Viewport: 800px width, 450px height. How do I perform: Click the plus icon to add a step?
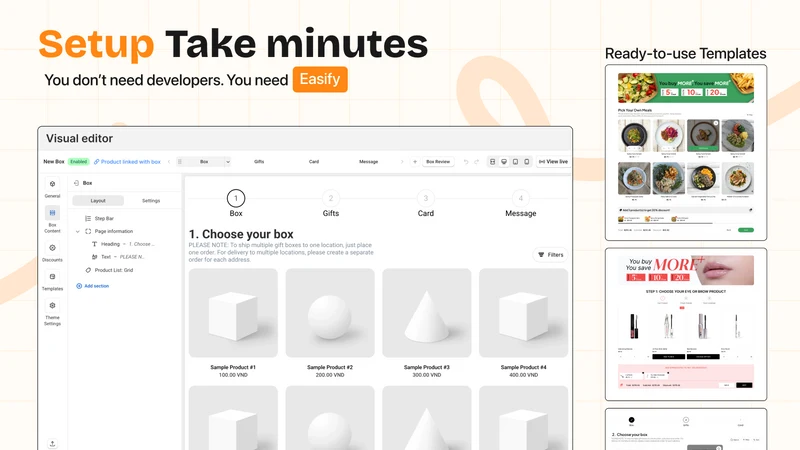[415, 162]
